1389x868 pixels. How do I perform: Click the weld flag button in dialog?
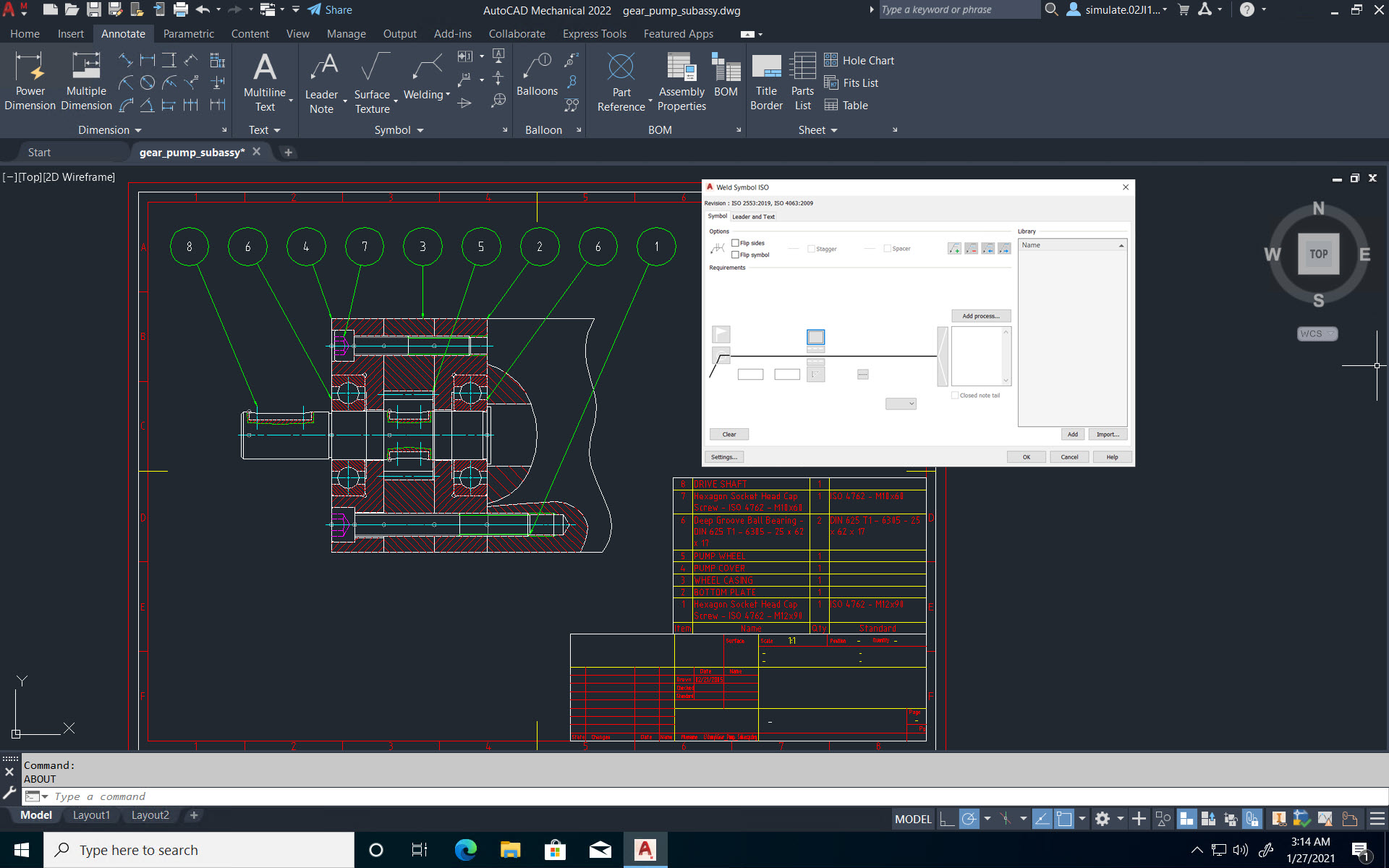[721, 333]
